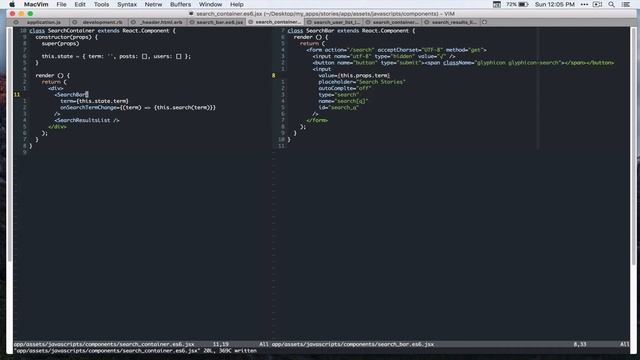Open the calendar menu bar icon
Viewport: 640px width, 360px height.
(x=497, y=4)
